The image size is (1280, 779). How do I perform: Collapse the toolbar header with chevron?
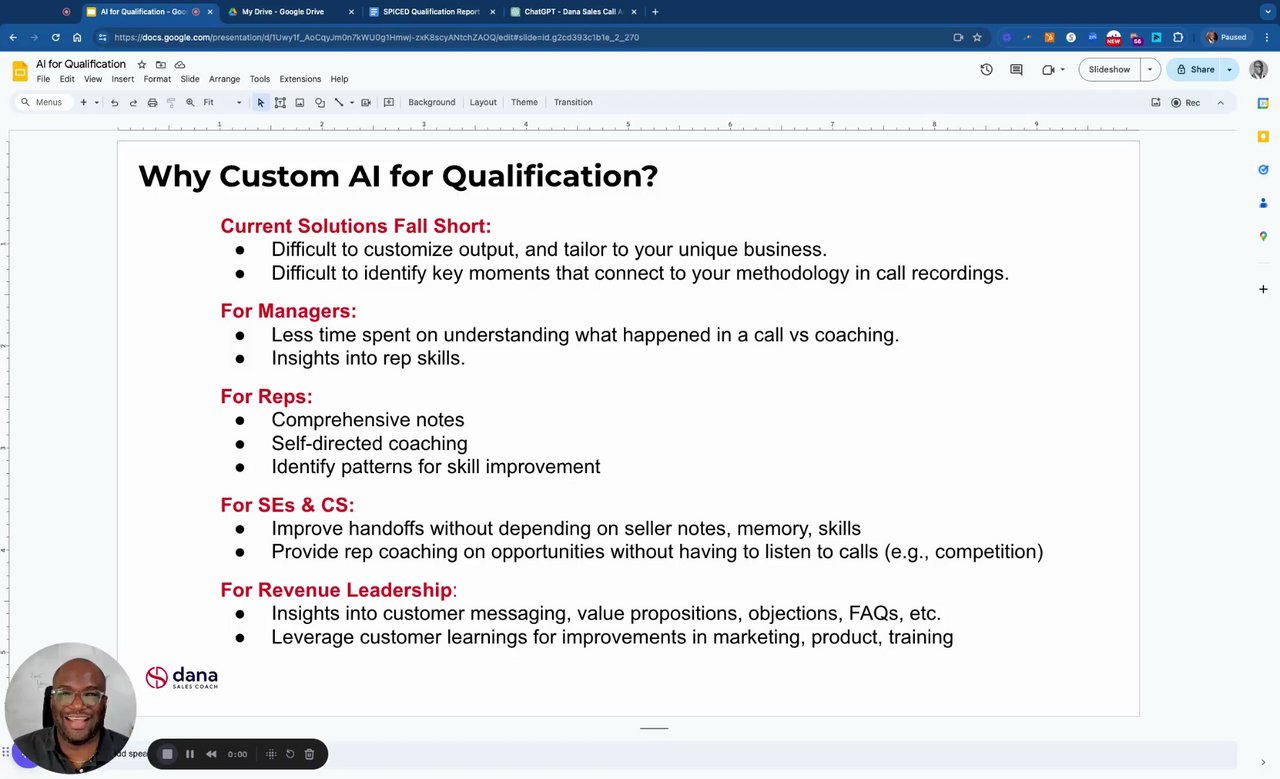point(1220,102)
